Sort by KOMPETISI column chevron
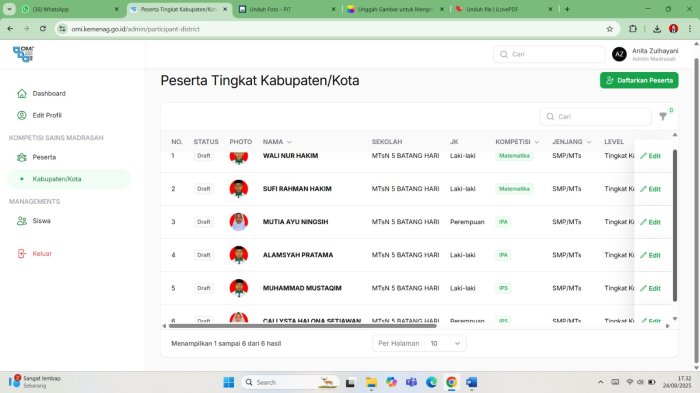700x393 pixels. (537, 142)
